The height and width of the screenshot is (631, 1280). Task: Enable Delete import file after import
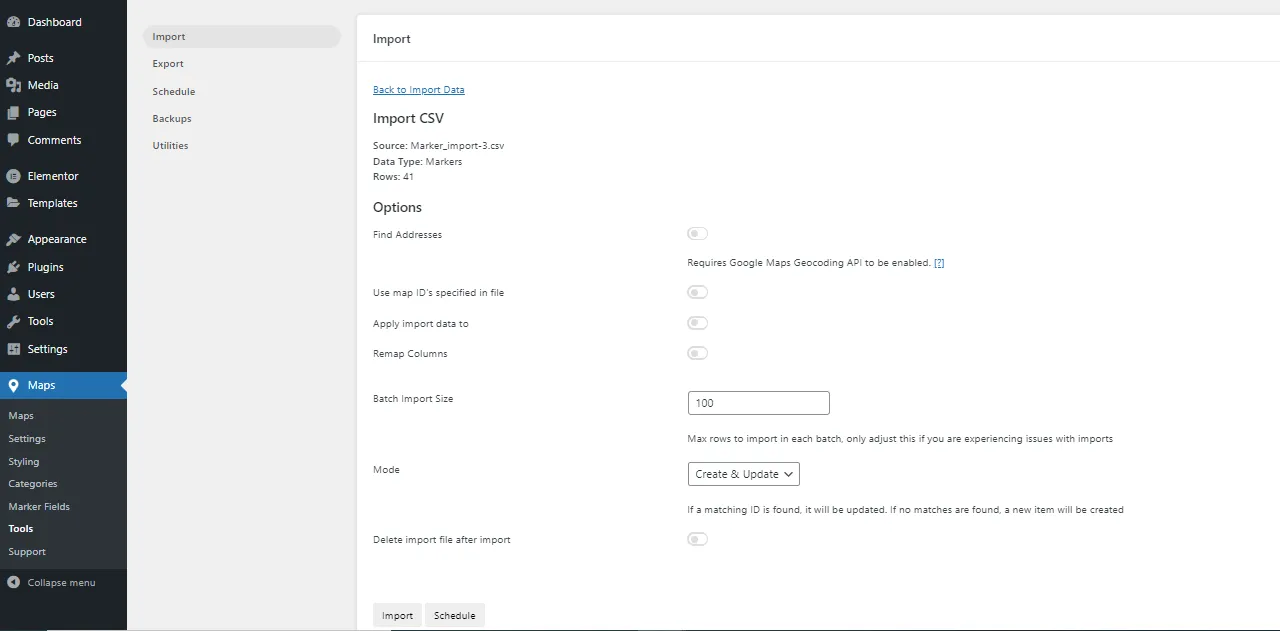click(697, 538)
